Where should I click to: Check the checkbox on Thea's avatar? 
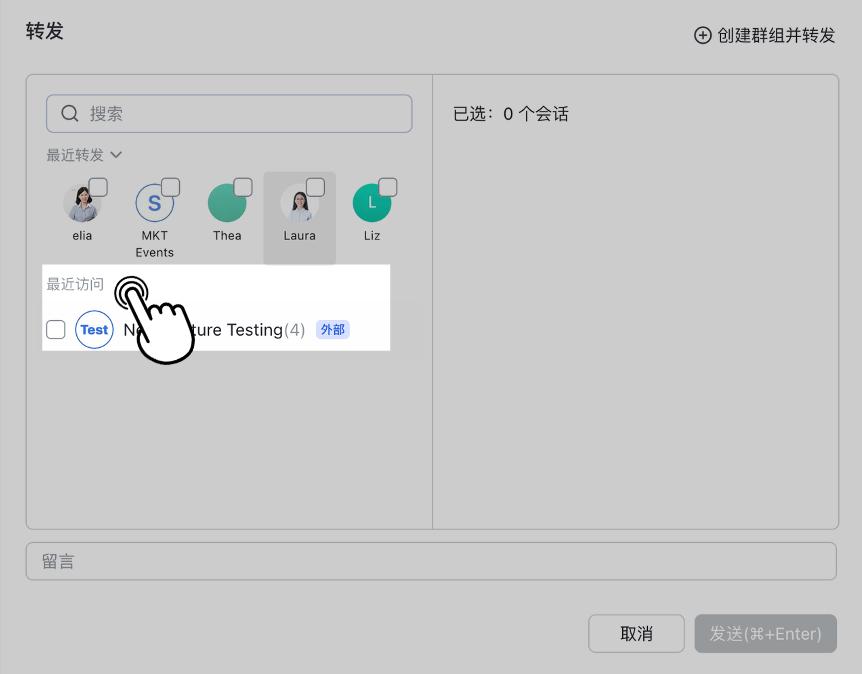coord(242,186)
